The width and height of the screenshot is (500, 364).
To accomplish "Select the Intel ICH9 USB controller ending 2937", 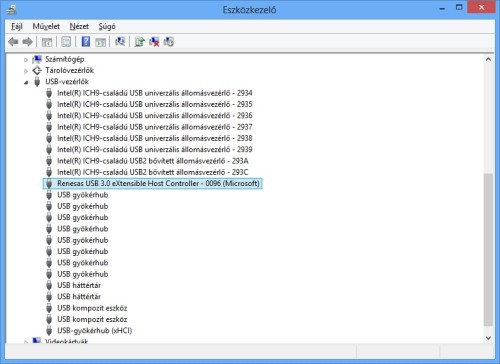I will (x=155, y=127).
